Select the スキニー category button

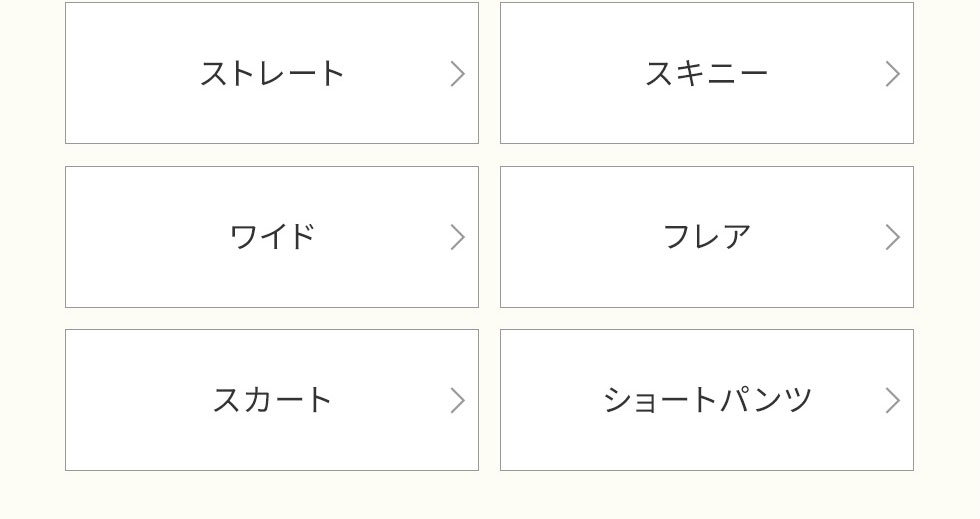click(x=707, y=73)
